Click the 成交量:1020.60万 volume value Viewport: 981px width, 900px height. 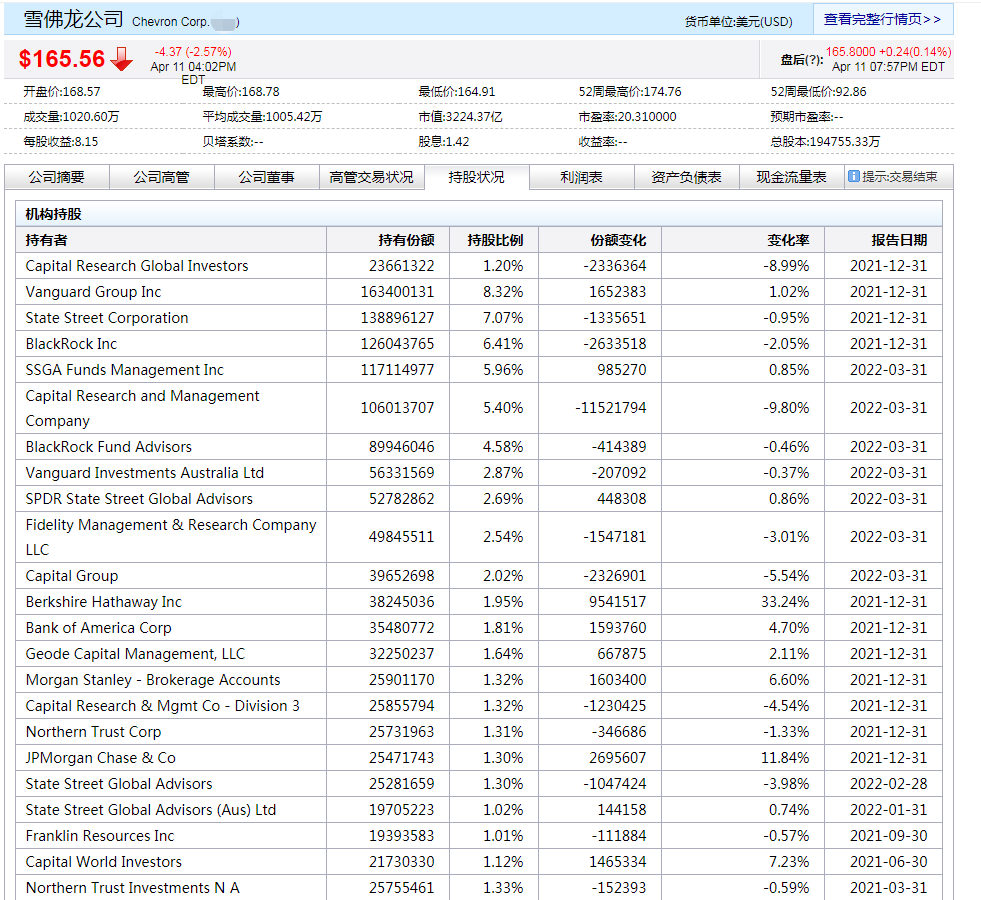71,117
